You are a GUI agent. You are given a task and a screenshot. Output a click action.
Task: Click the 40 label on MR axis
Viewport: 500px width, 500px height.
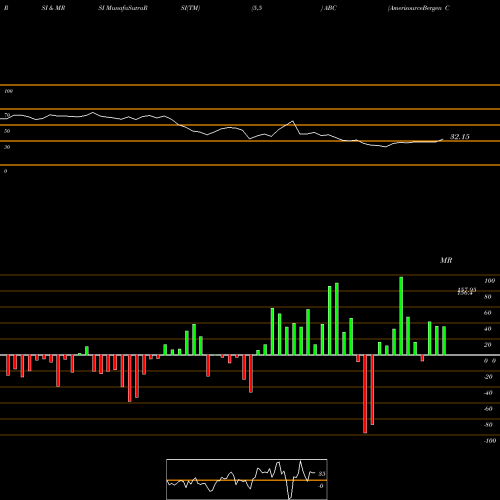tap(488, 329)
